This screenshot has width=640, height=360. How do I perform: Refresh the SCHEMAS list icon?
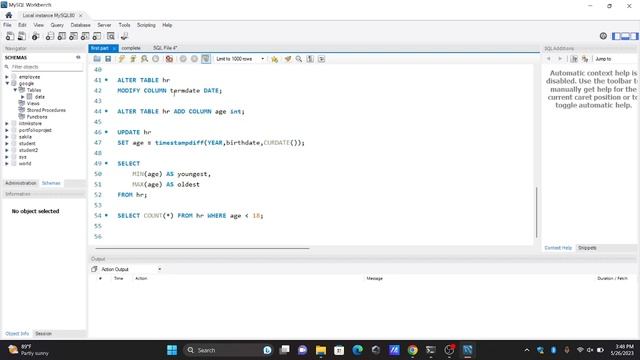click(x=78, y=58)
